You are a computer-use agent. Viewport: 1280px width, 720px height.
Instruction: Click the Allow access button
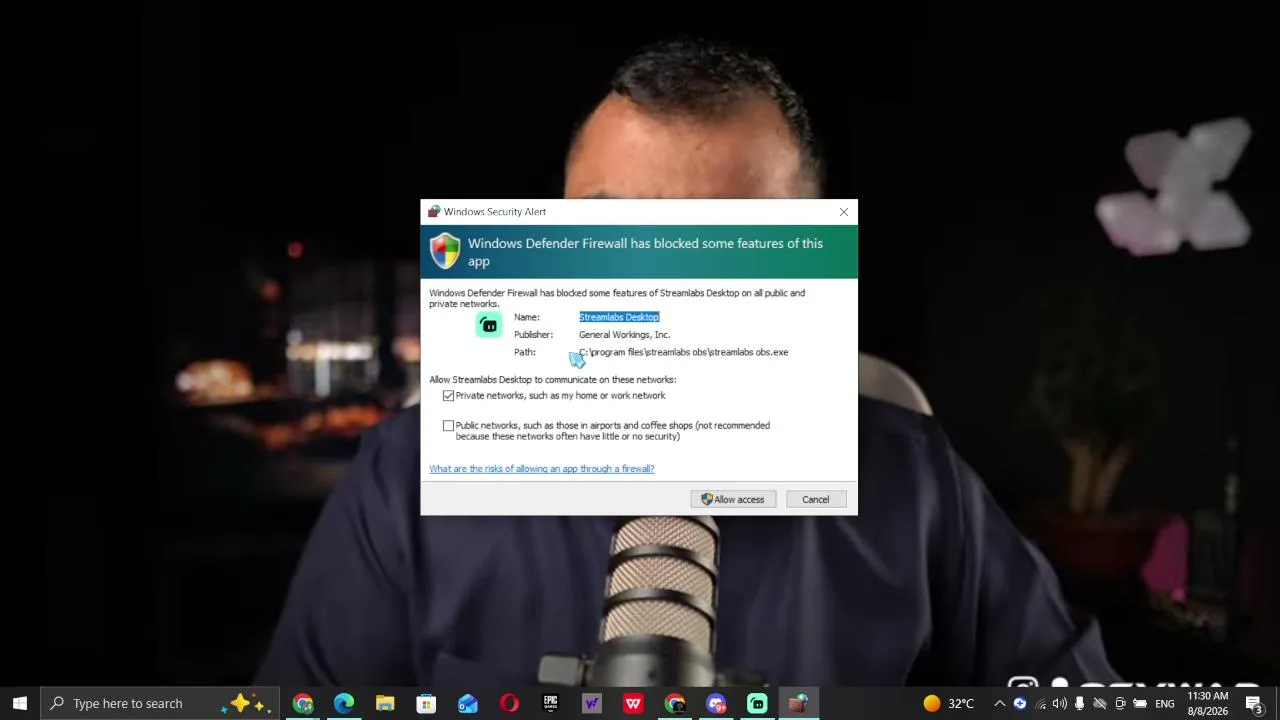733,499
